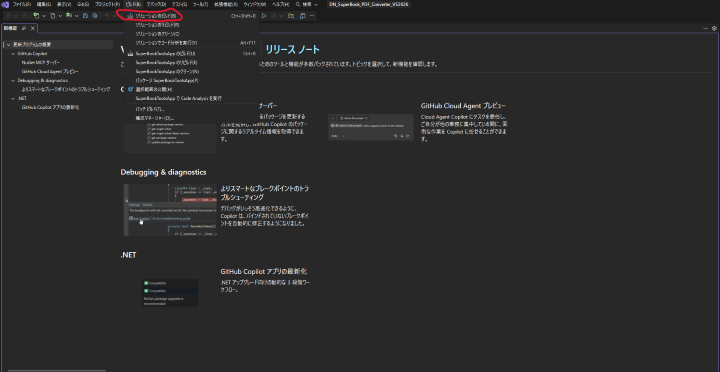
Task: Click the new item toolbar icon with plus
Action: point(36,16)
